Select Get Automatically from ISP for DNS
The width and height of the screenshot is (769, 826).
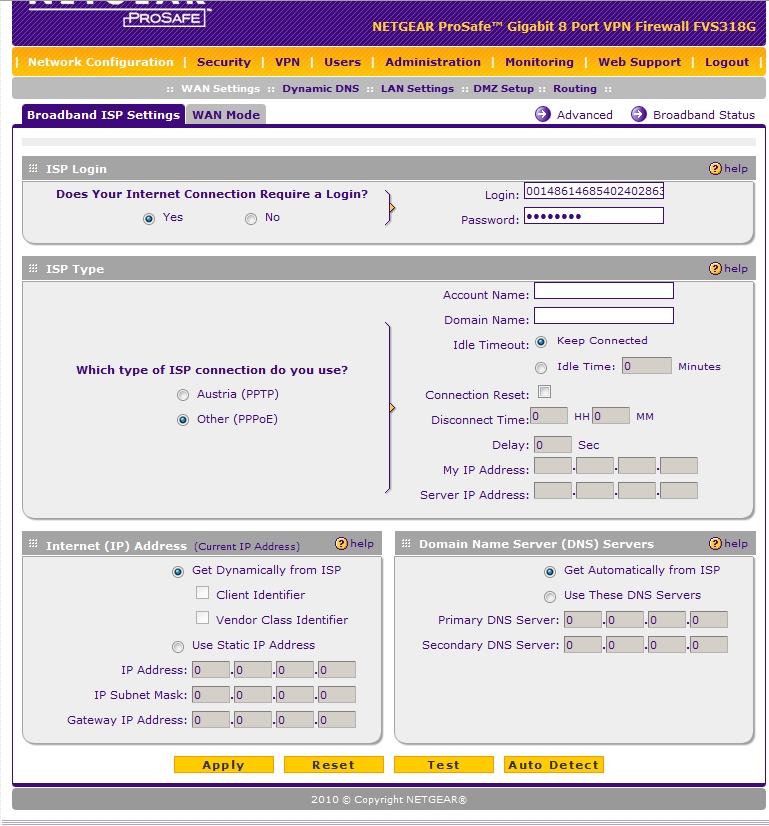pos(550,572)
